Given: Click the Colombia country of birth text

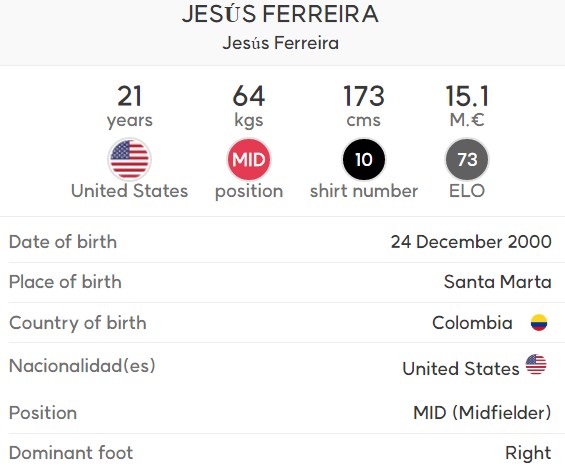Looking at the screenshot, I should coord(472,323).
